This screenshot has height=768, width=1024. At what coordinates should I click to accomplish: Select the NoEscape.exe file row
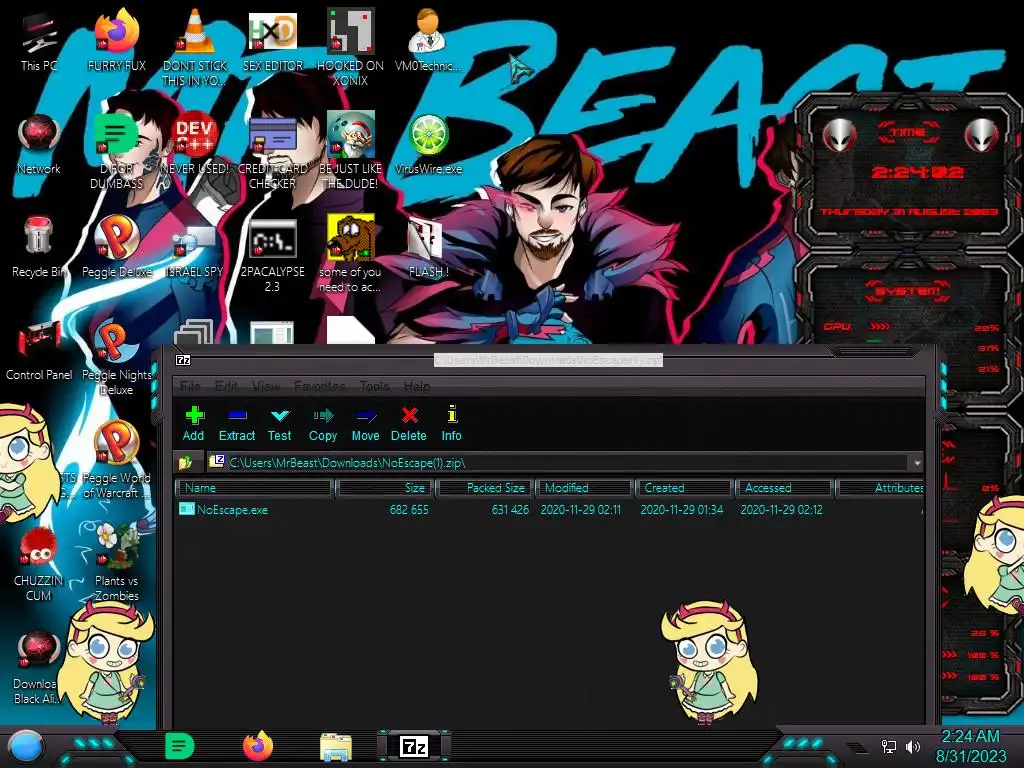tap(550, 509)
